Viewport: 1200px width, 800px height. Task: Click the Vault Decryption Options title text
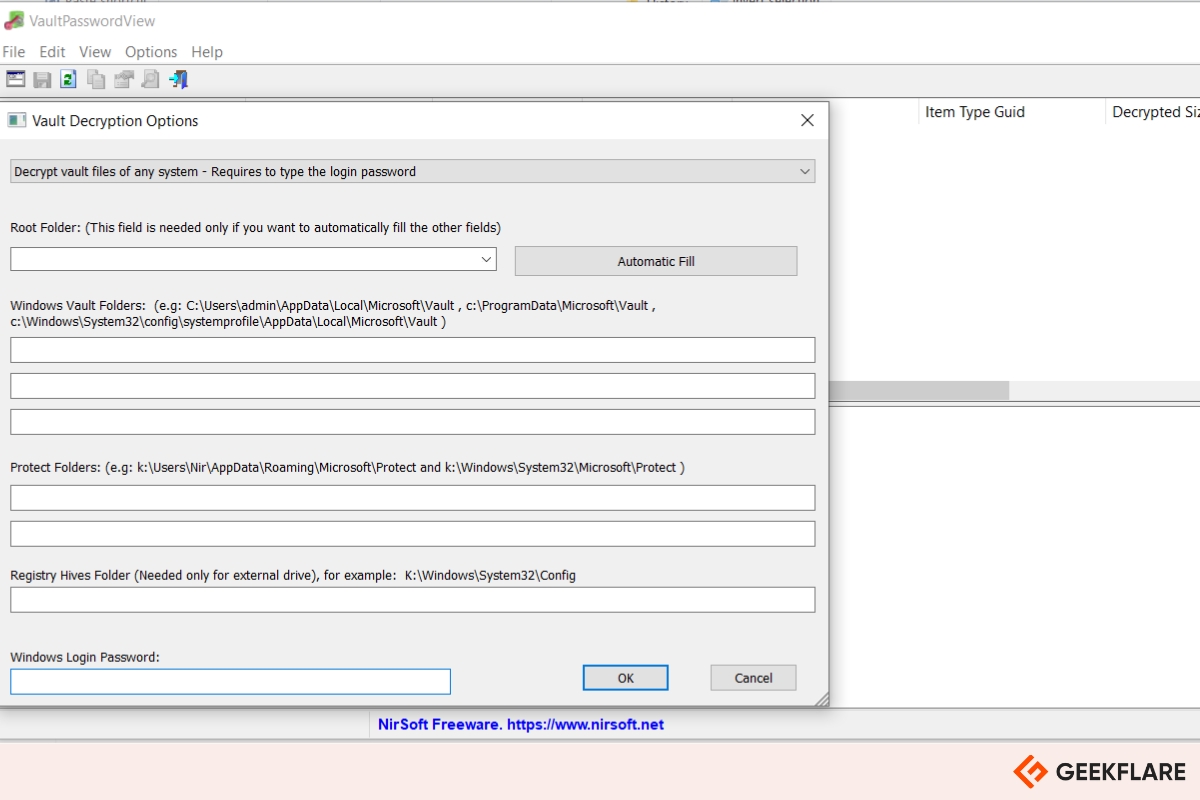point(115,121)
